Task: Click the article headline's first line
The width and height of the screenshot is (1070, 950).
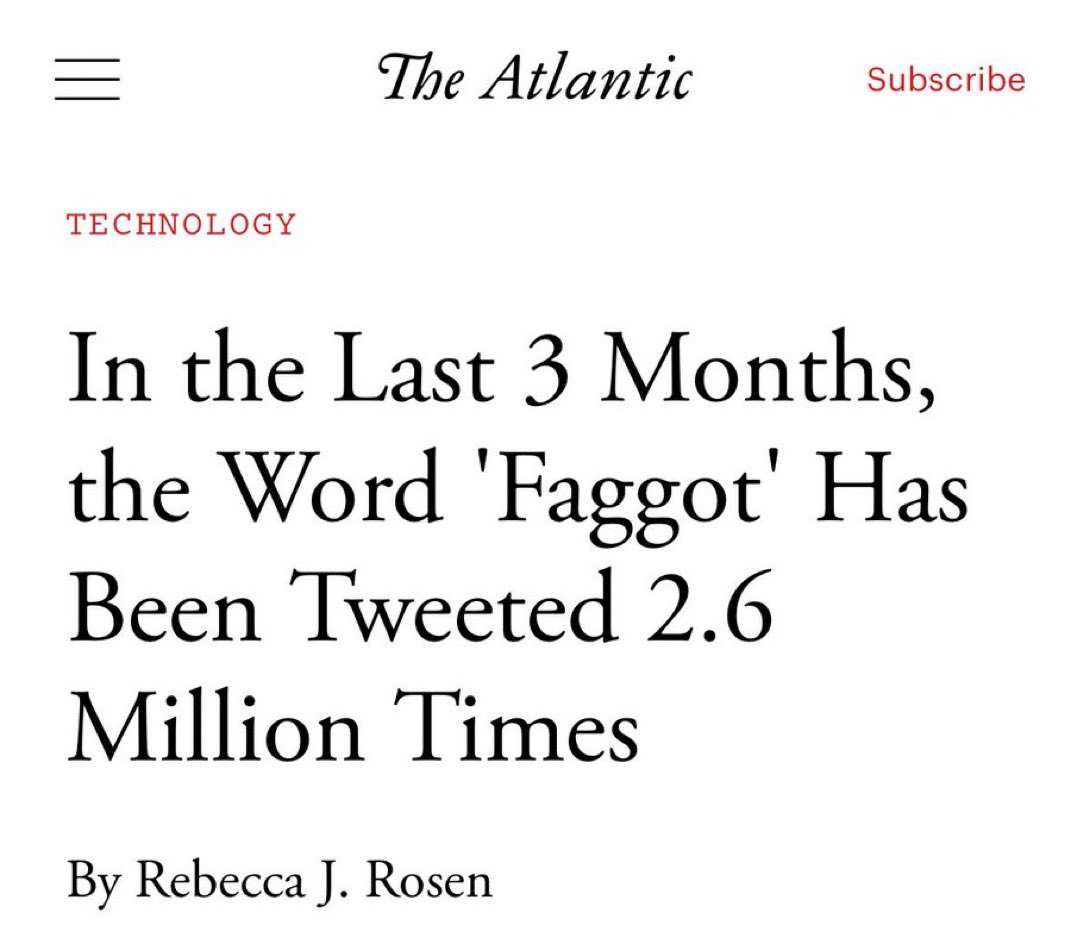Action: click(502, 371)
